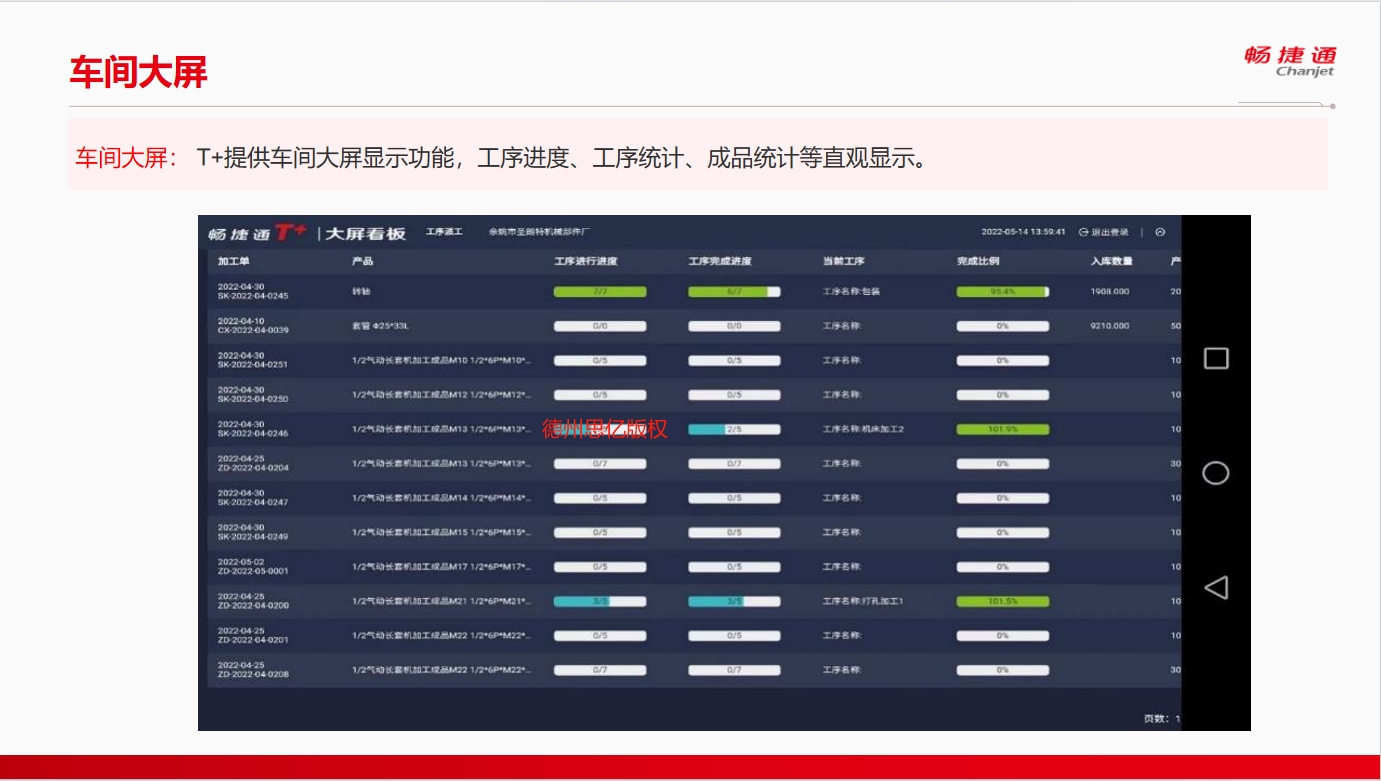This screenshot has width=1381, height=781.
Task: Click the slide title 车间大屏
Action: (x=138, y=72)
